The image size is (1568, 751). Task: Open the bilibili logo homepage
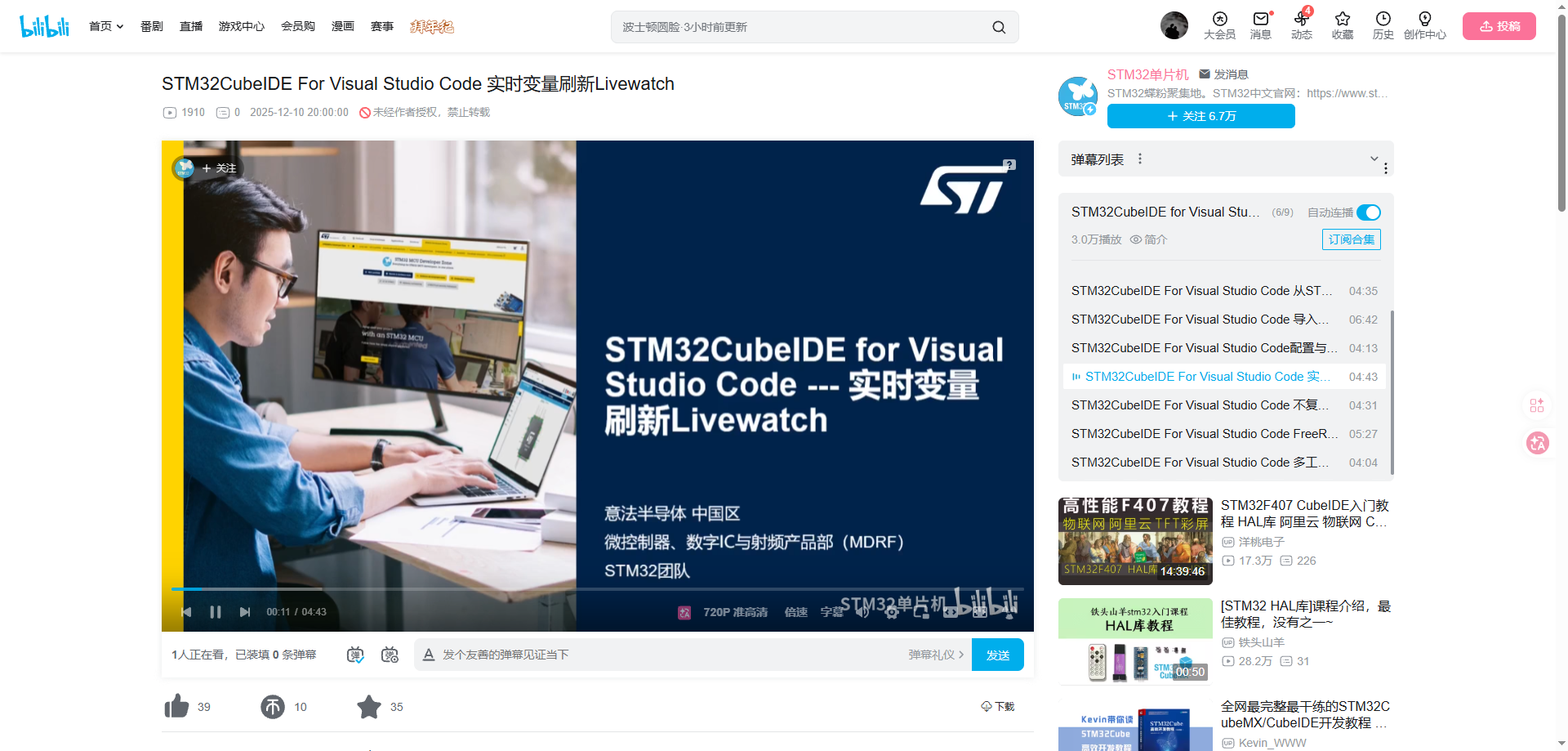point(45,26)
